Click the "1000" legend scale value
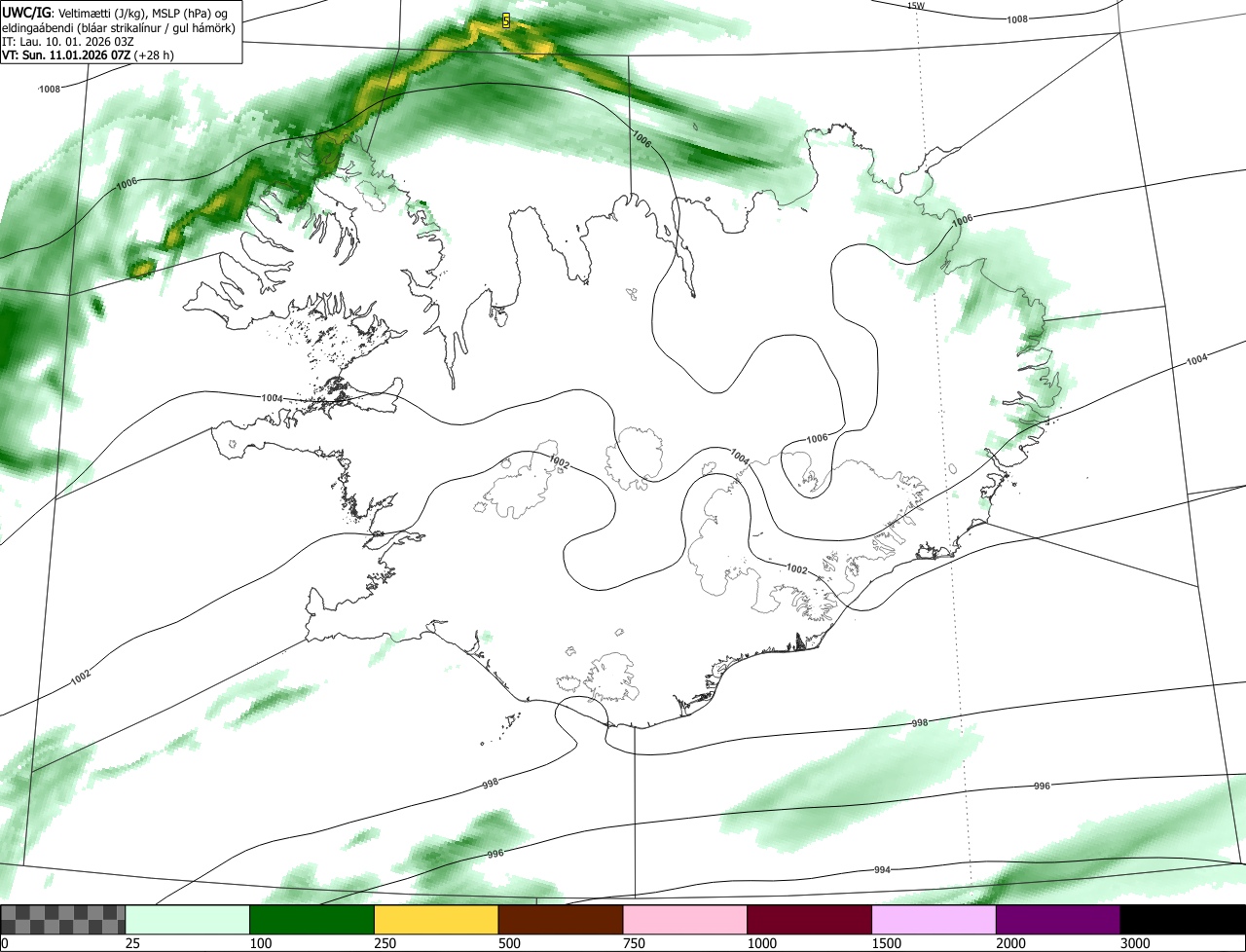Screen dimensions: 1246x952 point(762,943)
